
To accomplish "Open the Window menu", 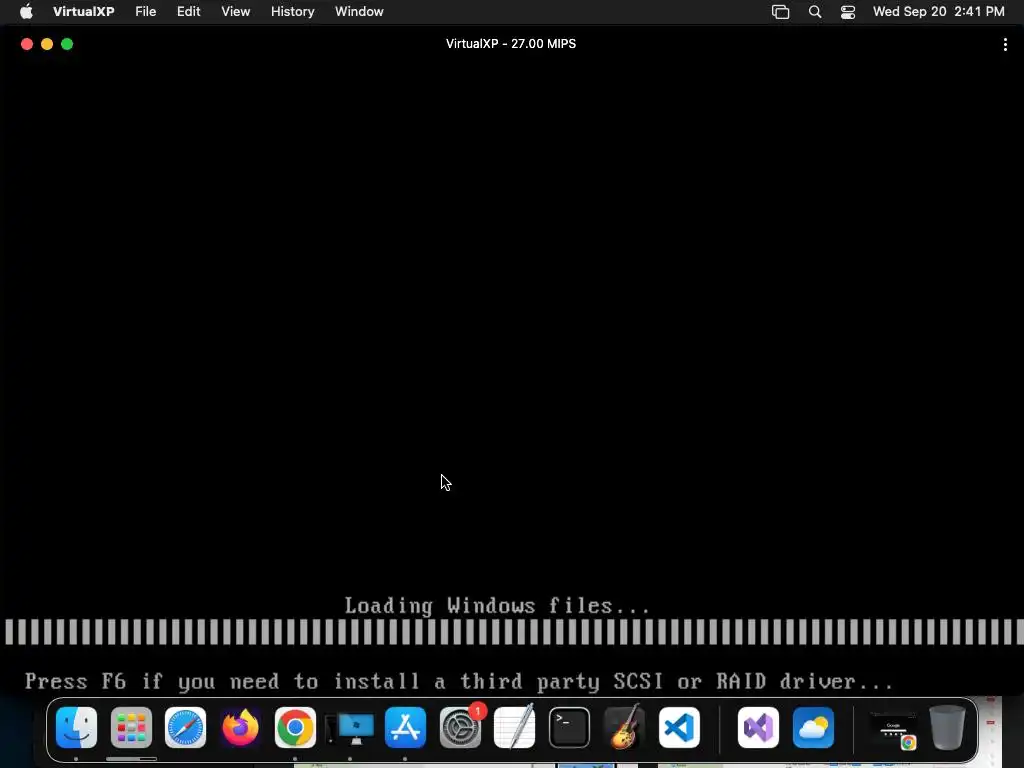I will pos(359,12).
